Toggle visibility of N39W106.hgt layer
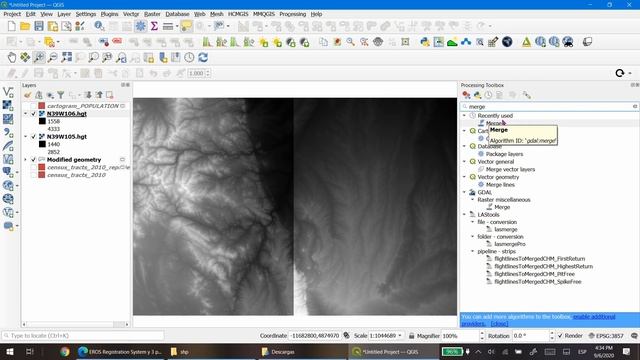The image size is (640, 360). click(34, 114)
